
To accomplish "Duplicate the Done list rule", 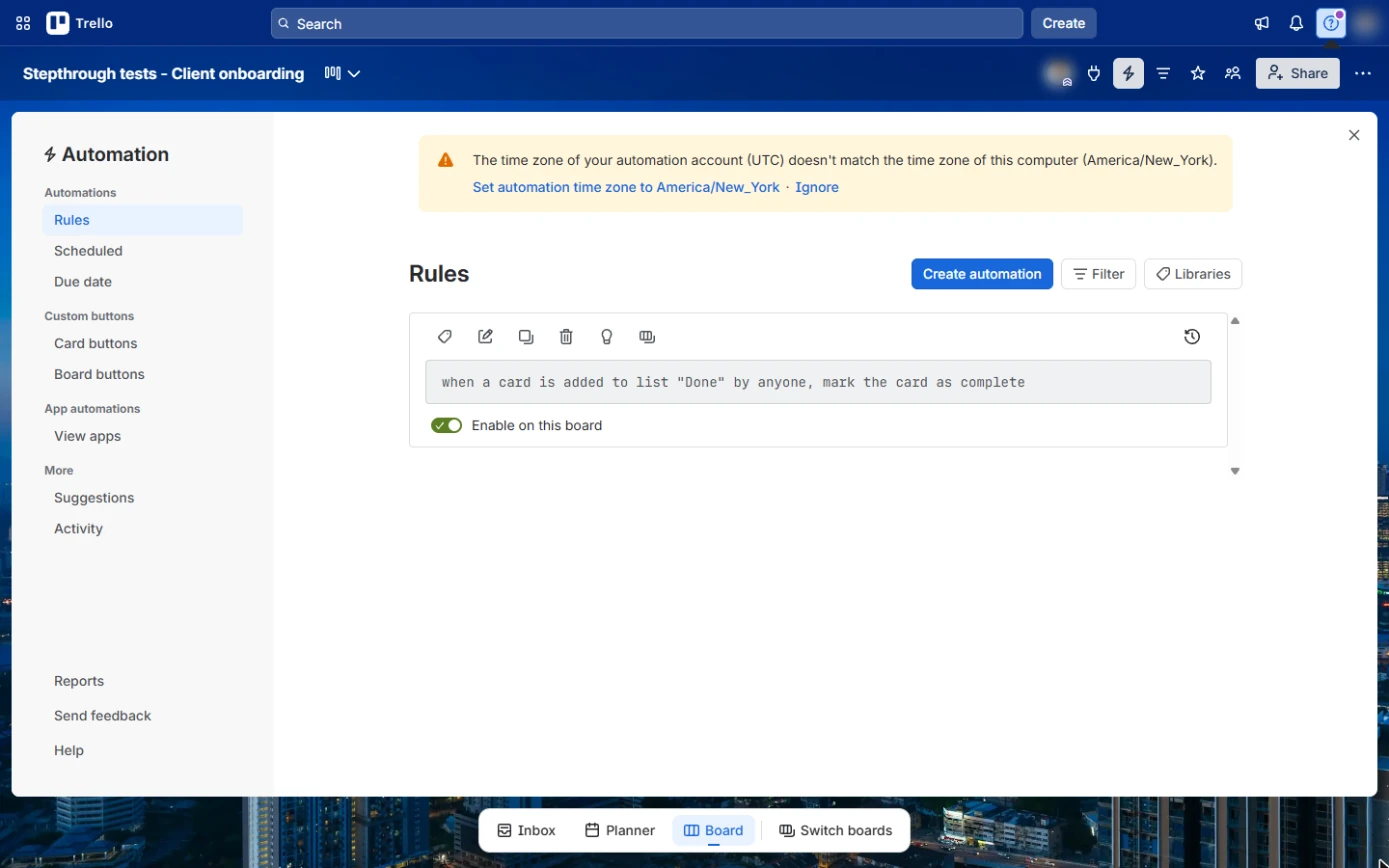I will pos(526,337).
